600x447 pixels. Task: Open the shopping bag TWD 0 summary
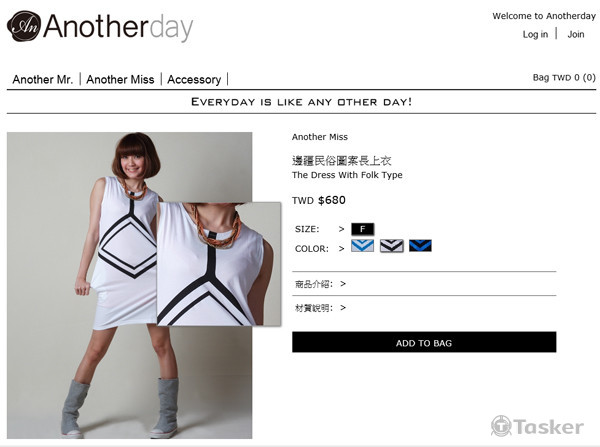564,78
